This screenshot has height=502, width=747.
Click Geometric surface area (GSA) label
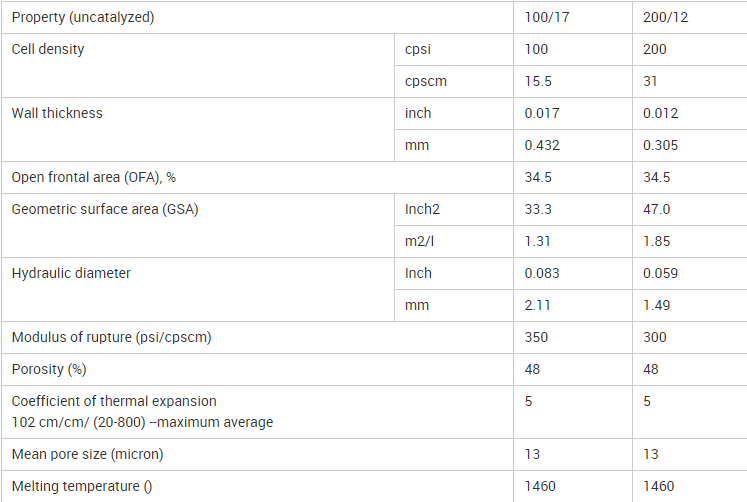pyautogui.click(x=105, y=209)
